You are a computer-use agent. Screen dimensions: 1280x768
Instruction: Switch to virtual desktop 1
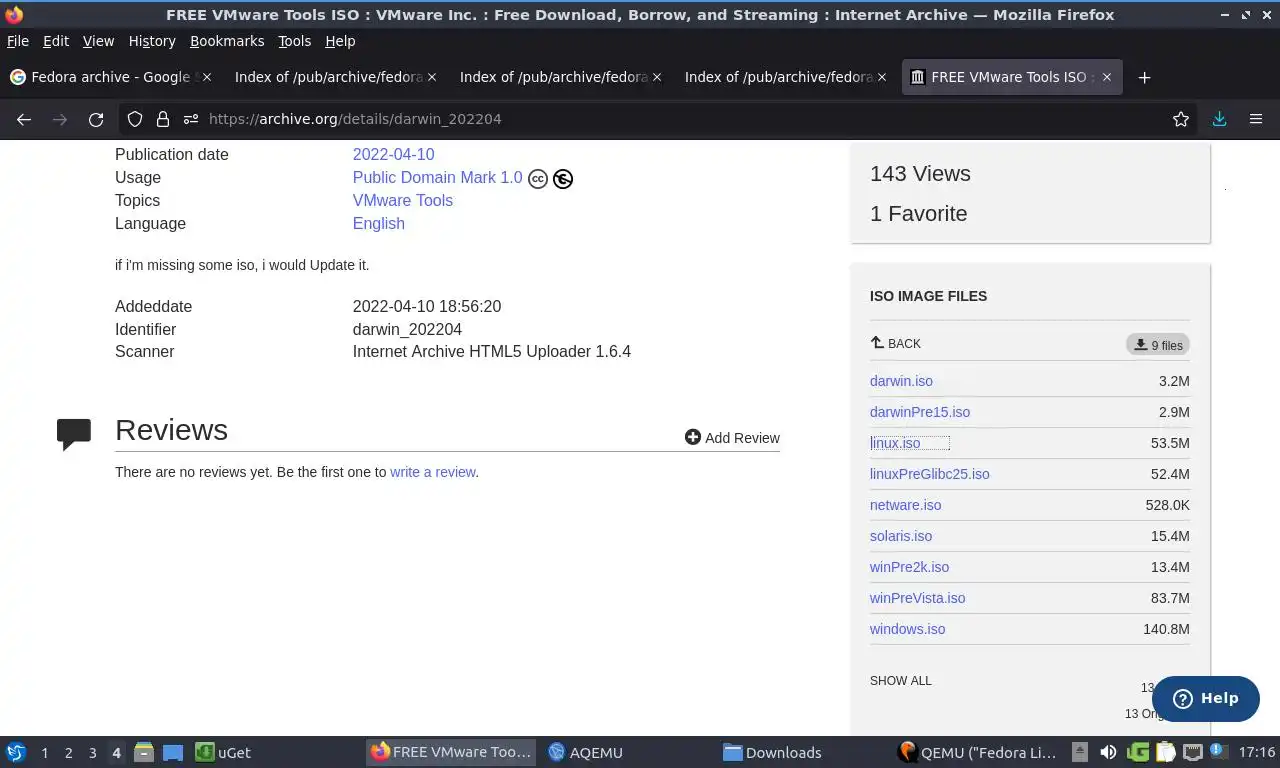[44, 752]
